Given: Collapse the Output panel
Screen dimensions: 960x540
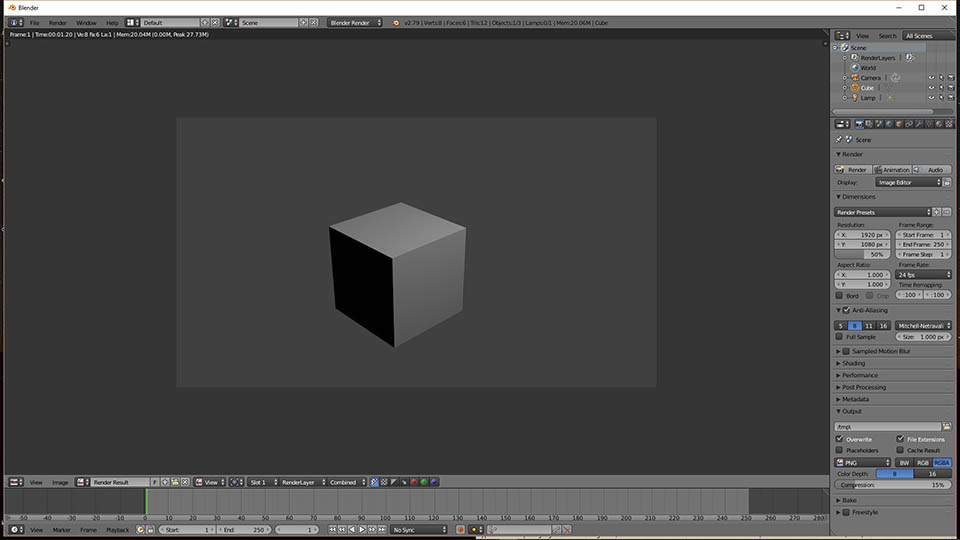Looking at the screenshot, I should [x=852, y=411].
